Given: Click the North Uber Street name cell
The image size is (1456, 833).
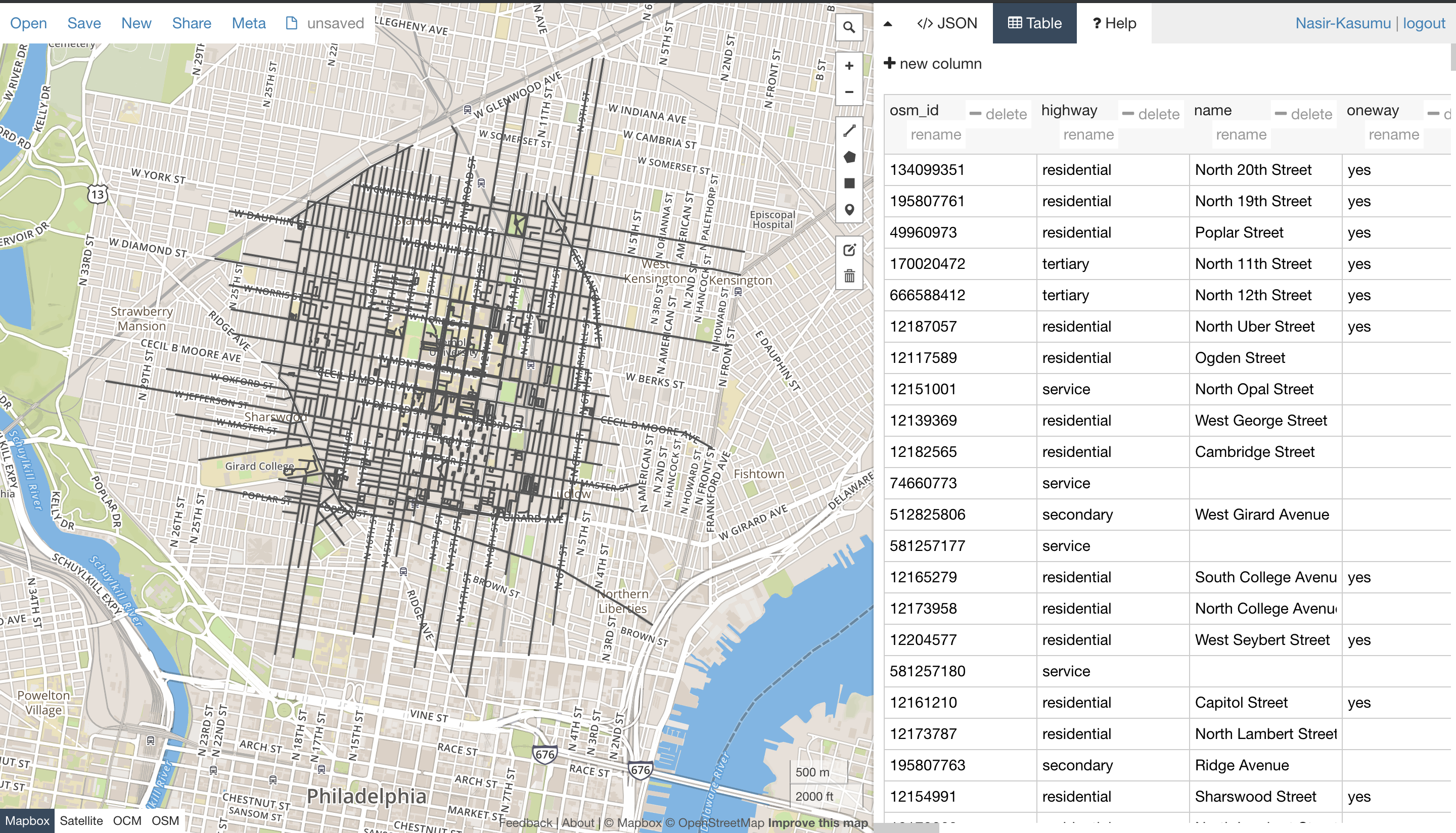Looking at the screenshot, I should tap(1254, 327).
